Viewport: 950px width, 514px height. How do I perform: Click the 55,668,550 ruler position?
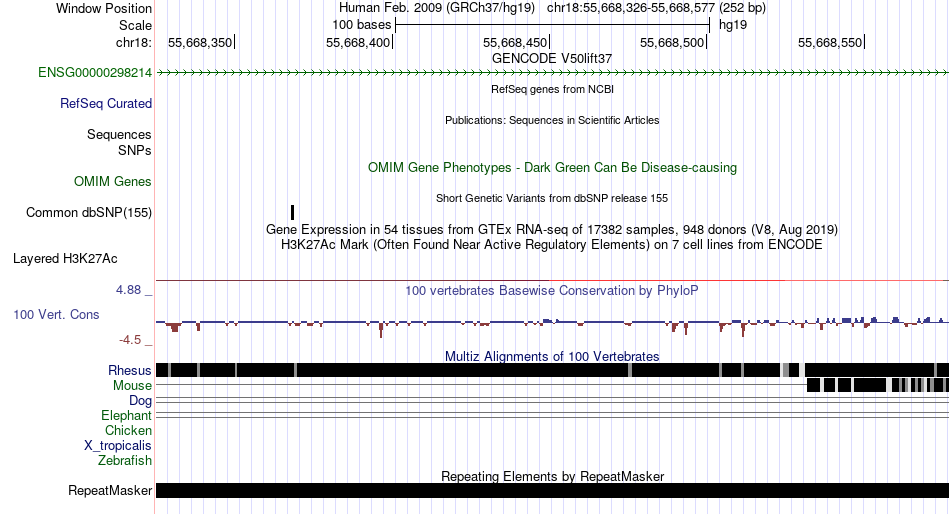(x=830, y=42)
